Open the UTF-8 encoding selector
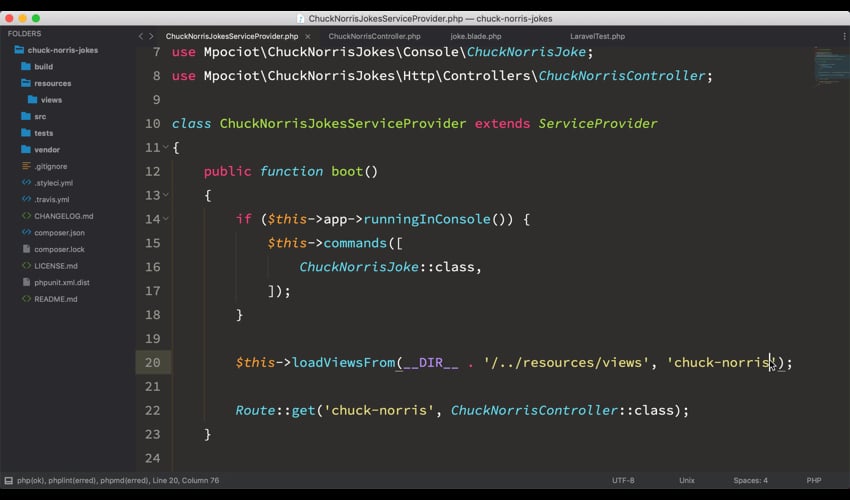This screenshot has height=500, width=850. 623,480
